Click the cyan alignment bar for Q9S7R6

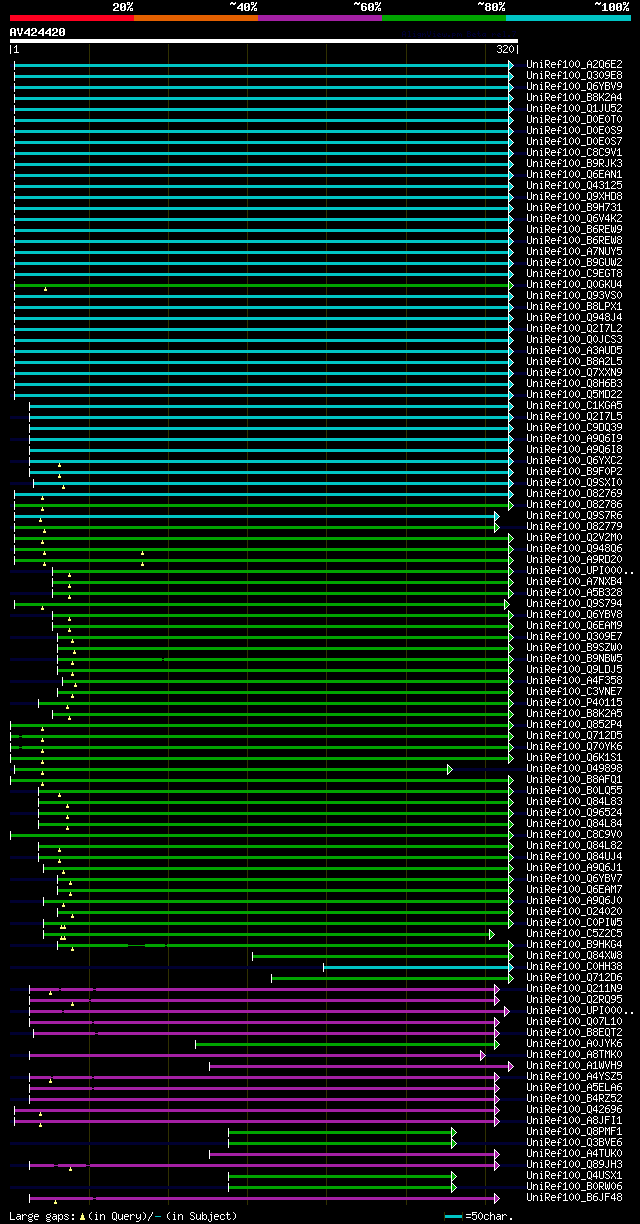tap(255, 515)
